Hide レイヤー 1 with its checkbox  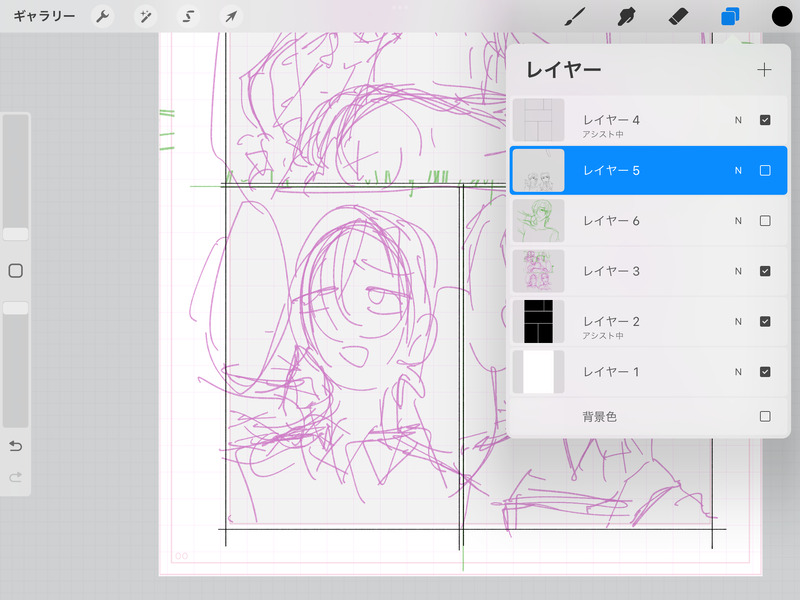point(765,372)
